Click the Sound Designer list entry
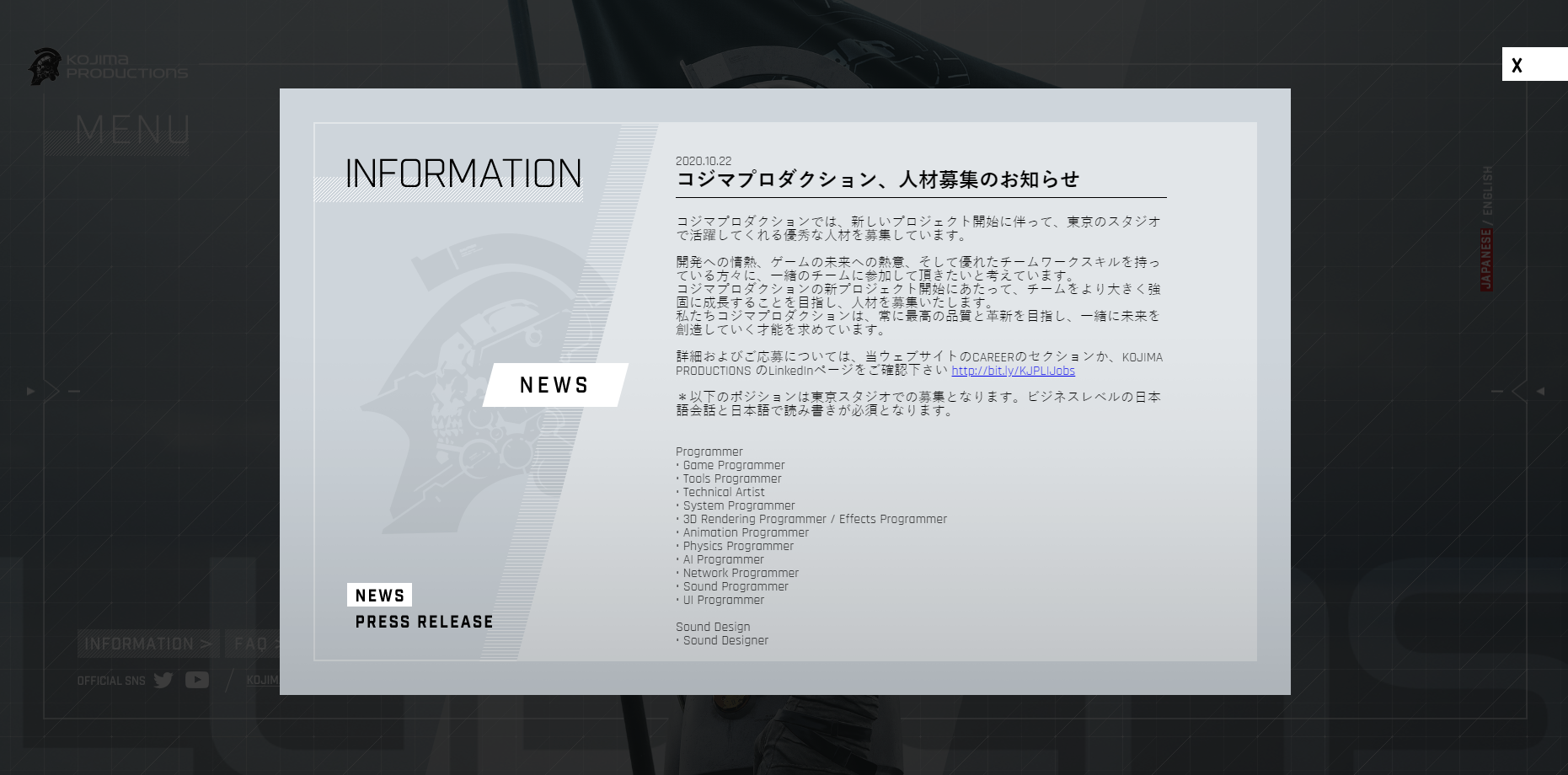The height and width of the screenshot is (775, 1568). point(722,640)
